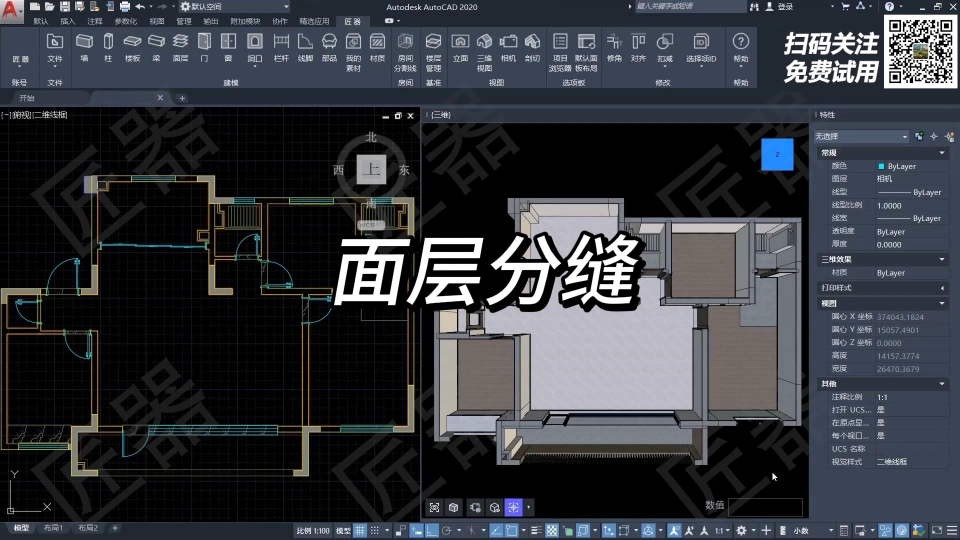Image resolution: width=960 pixels, height=540 pixels.
Task: Switch to the 布局1 layout tab
Action: click(x=53, y=528)
